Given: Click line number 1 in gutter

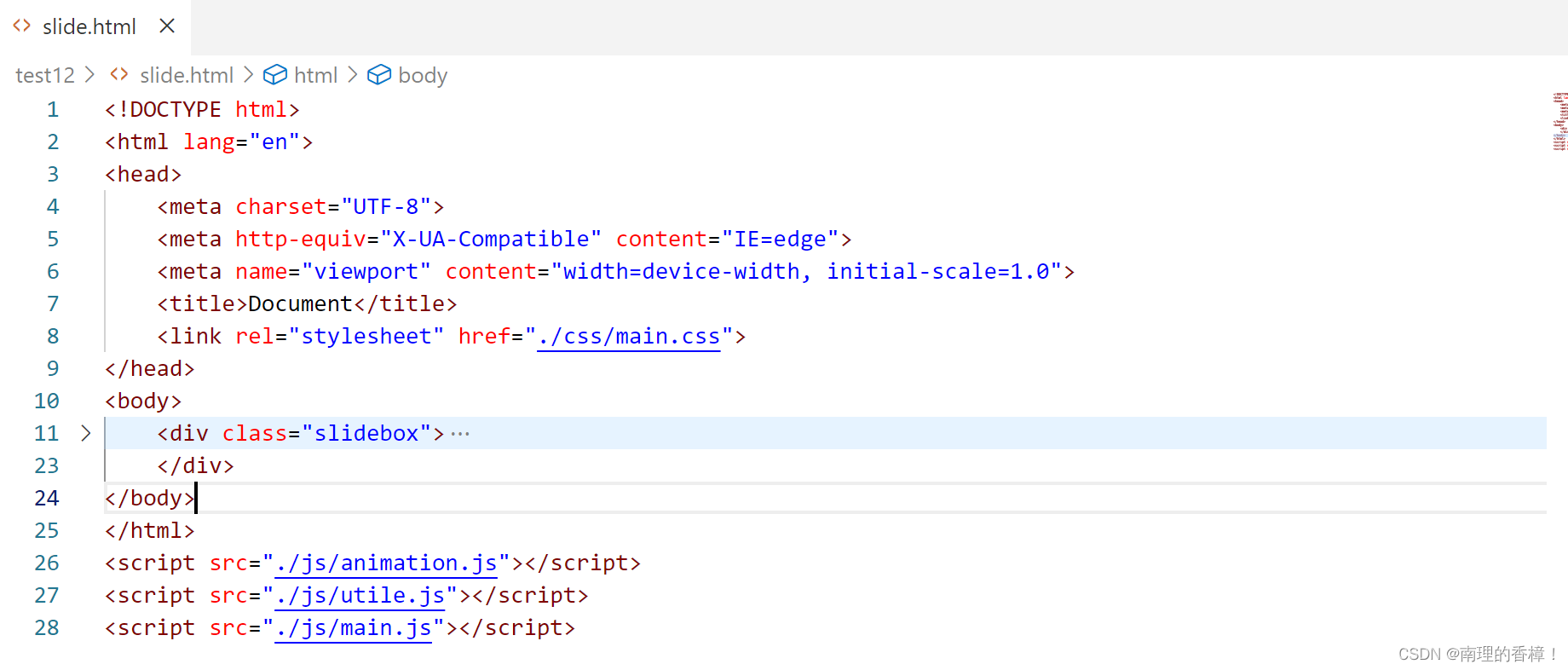Looking at the screenshot, I should pos(53,110).
